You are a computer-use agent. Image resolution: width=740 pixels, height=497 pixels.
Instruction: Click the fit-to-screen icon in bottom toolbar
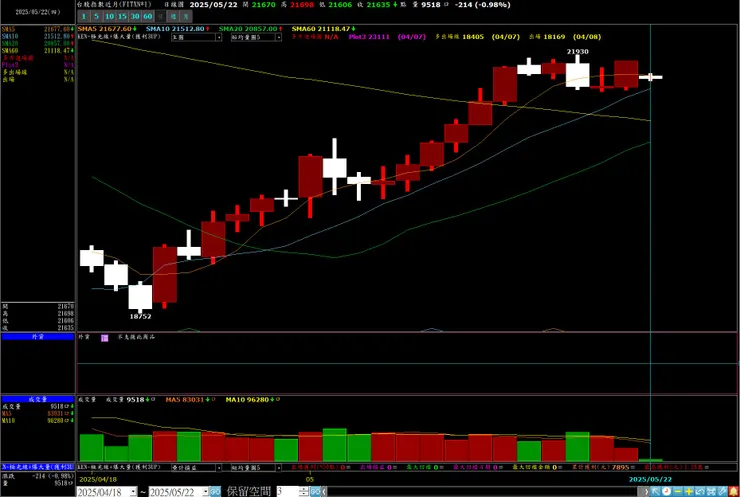[711, 491]
